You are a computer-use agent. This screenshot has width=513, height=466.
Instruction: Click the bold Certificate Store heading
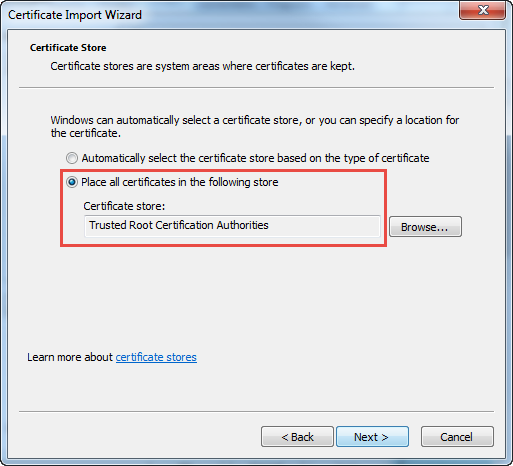tap(68, 48)
